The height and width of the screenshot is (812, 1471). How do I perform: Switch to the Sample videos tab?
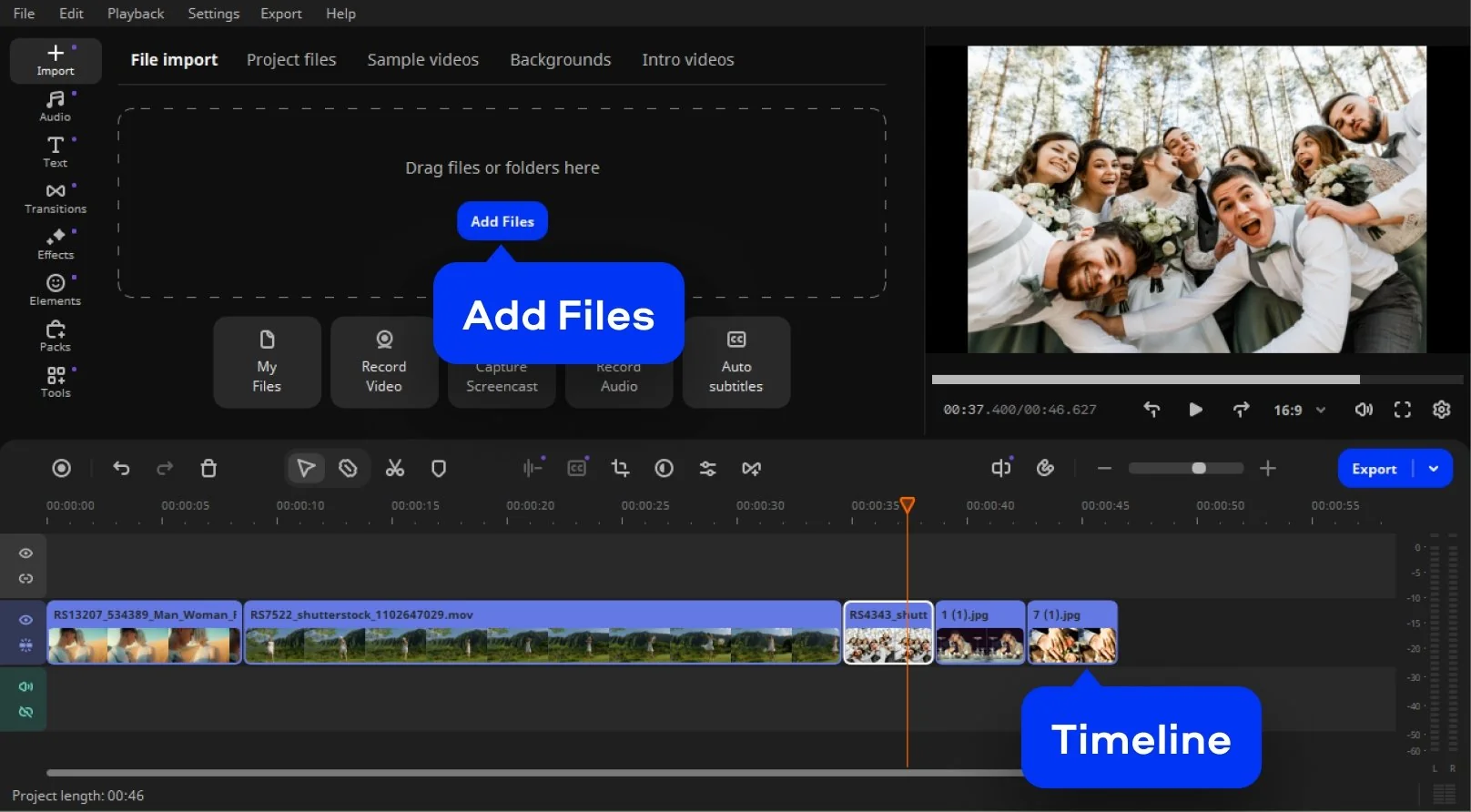[x=422, y=60]
